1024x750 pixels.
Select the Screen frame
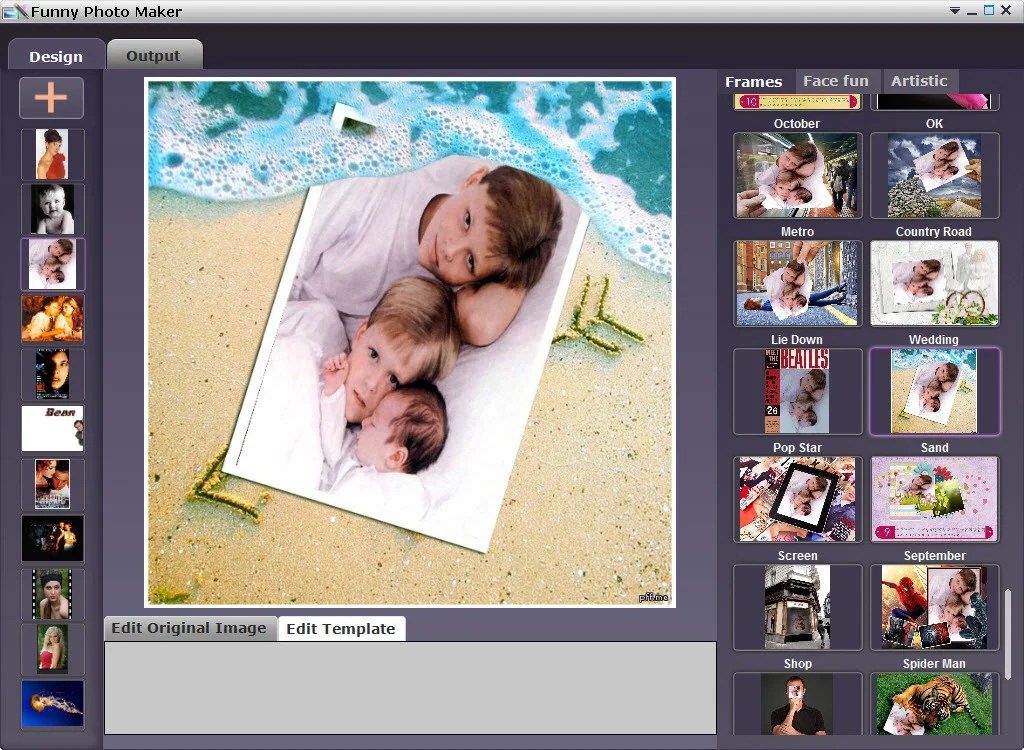tap(796, 499)
